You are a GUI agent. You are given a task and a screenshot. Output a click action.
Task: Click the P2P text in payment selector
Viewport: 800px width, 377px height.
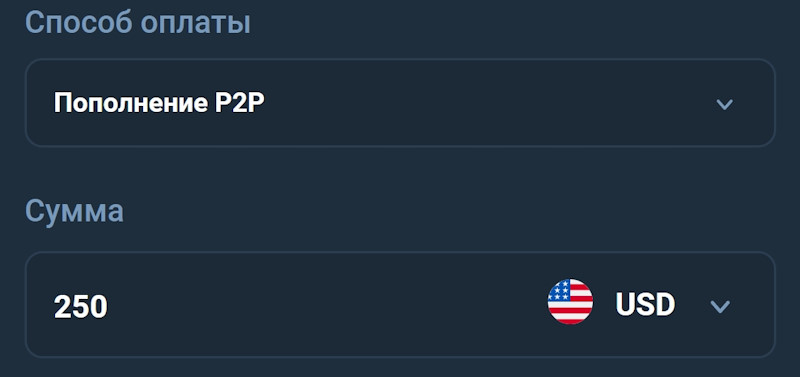coord(237,104)
